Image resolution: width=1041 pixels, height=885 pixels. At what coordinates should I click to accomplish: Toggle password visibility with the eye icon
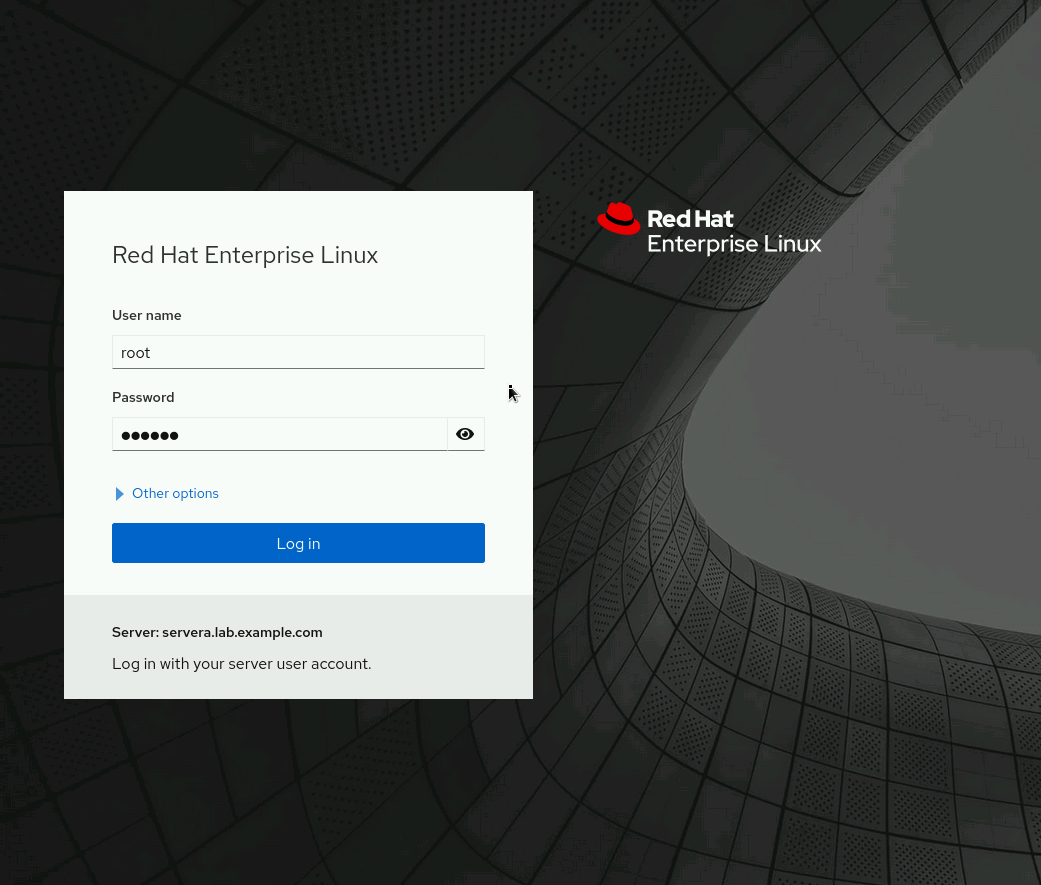click(x=465, y=434)
